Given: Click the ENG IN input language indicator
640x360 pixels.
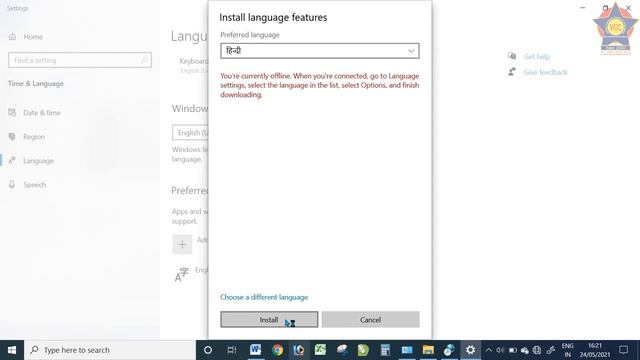Looking at the screenshot, I should click(568, 350).
